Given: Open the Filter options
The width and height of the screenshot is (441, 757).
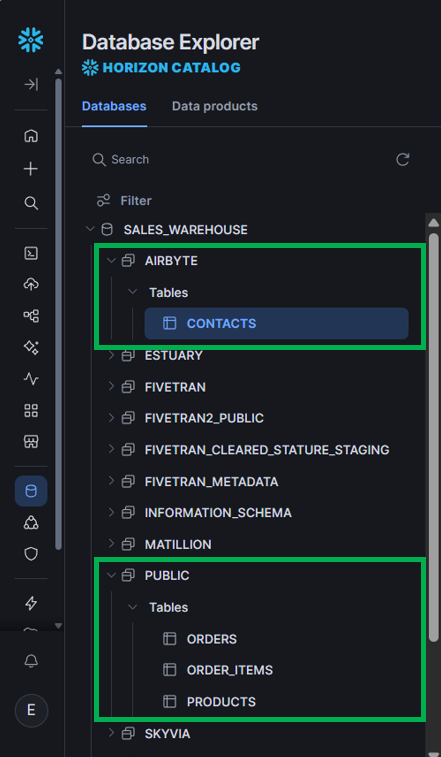Looking at the screenshot, I should [x=124, y=200].
